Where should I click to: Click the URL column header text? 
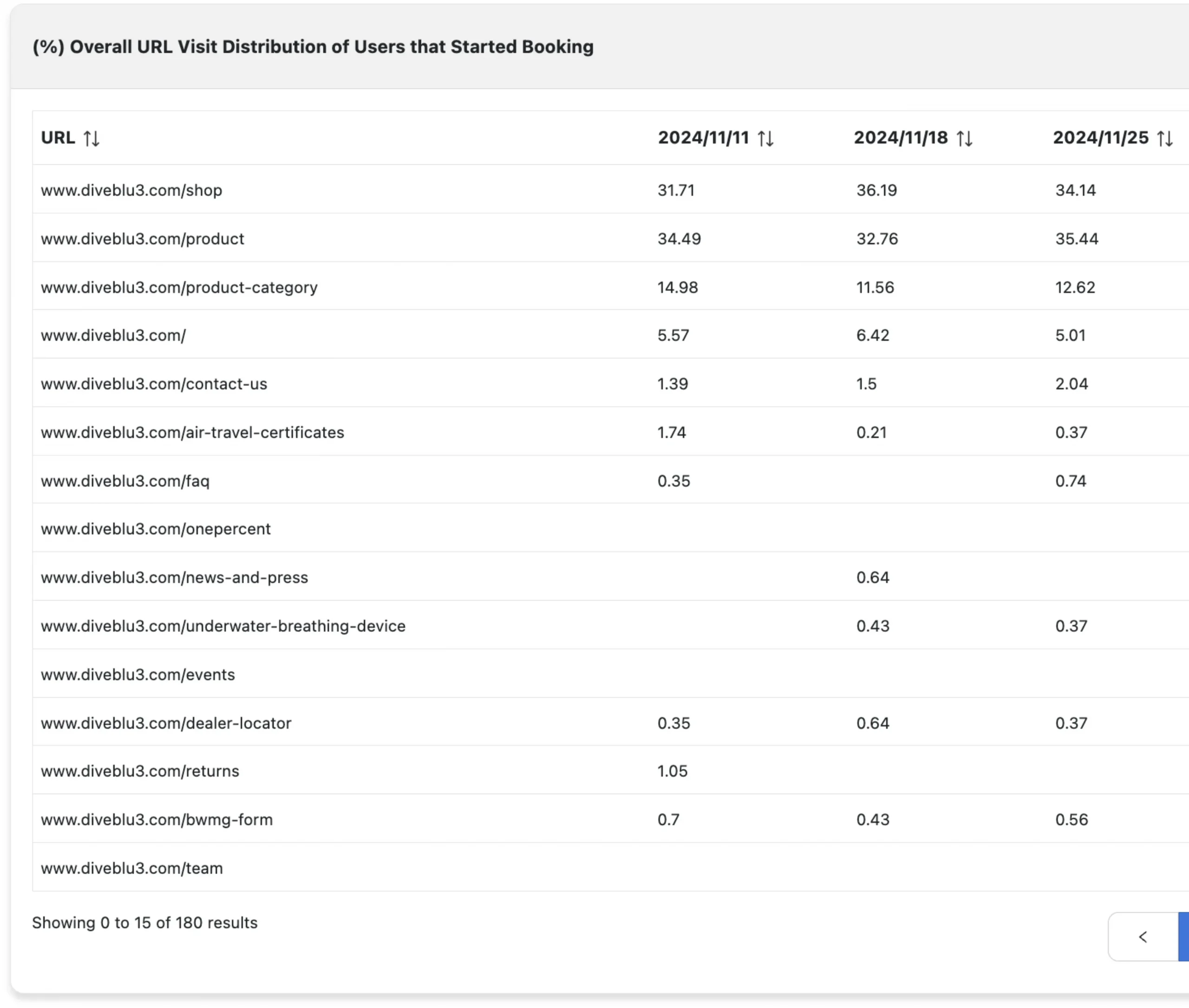point(58,138)
